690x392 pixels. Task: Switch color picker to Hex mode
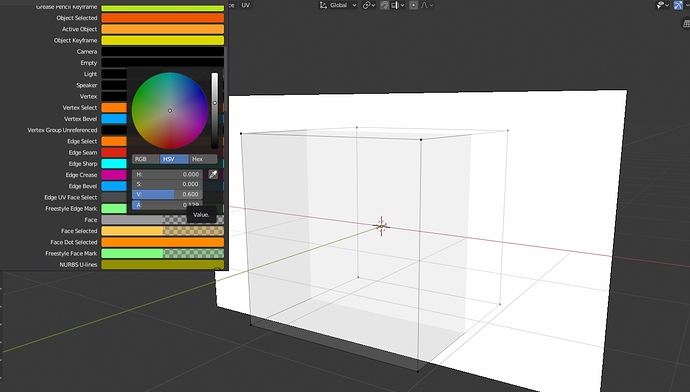pos(203,159)
